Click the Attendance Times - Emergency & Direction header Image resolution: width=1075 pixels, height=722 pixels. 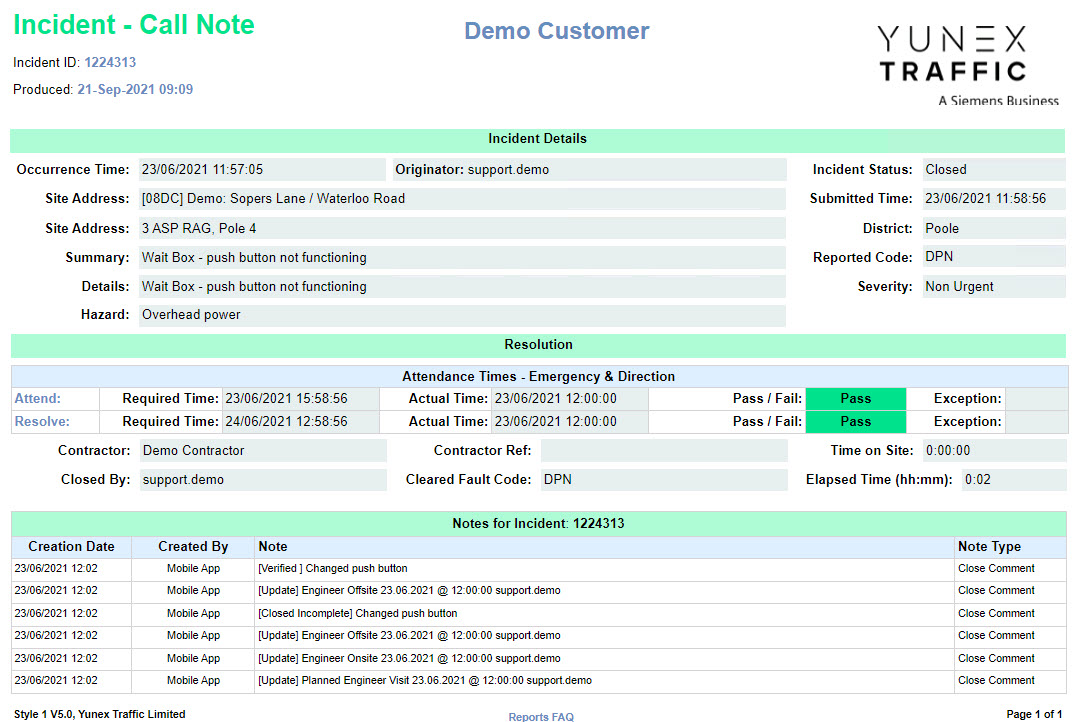point(539,376)
